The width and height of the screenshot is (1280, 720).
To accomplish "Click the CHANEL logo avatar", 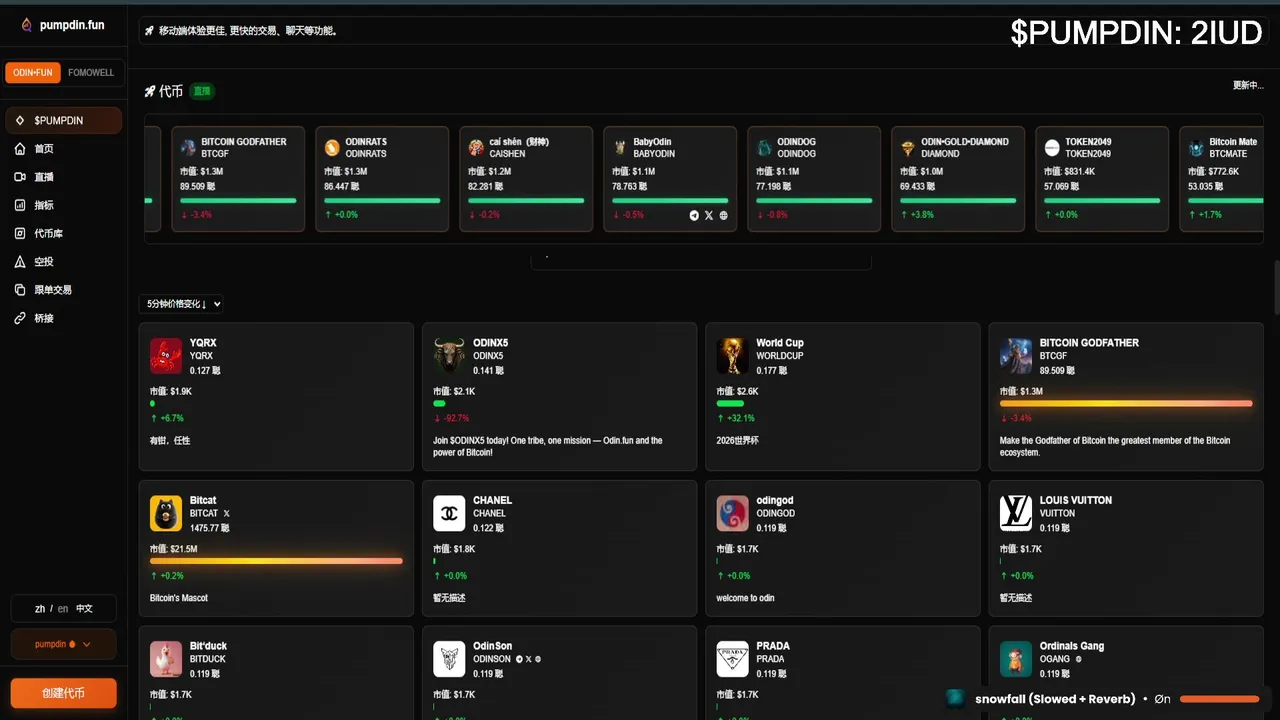I will (x=449, y=513).
